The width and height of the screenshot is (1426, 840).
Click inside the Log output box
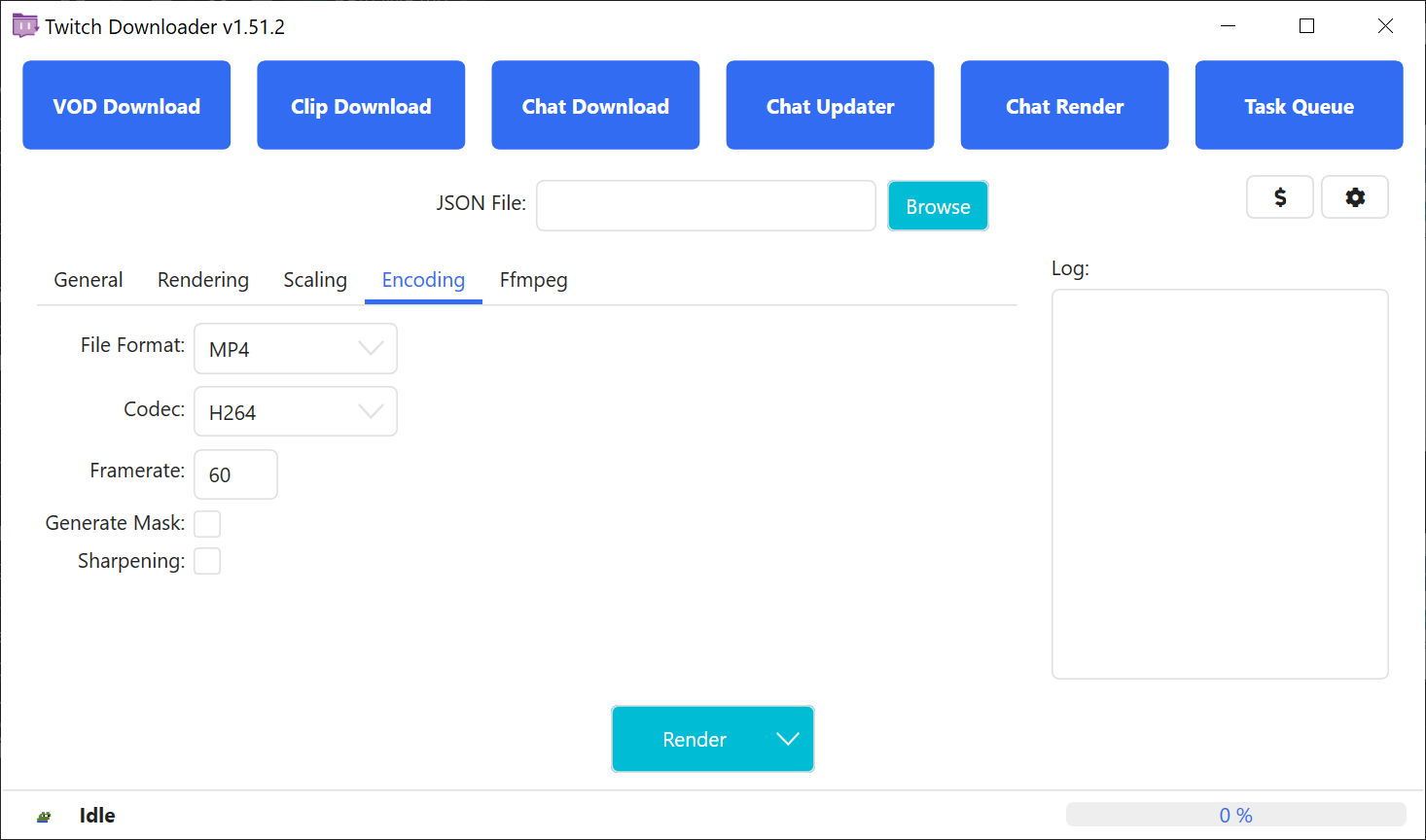(x=1220, y=484)
